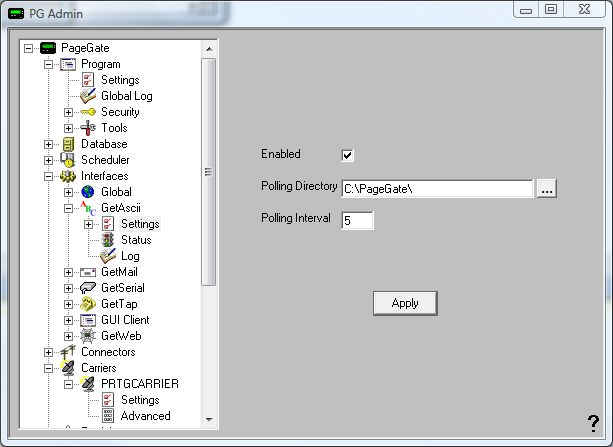This screenshot has height=447, width=613.
Task: Expand the GetSerial node
Action: (68, 288)
